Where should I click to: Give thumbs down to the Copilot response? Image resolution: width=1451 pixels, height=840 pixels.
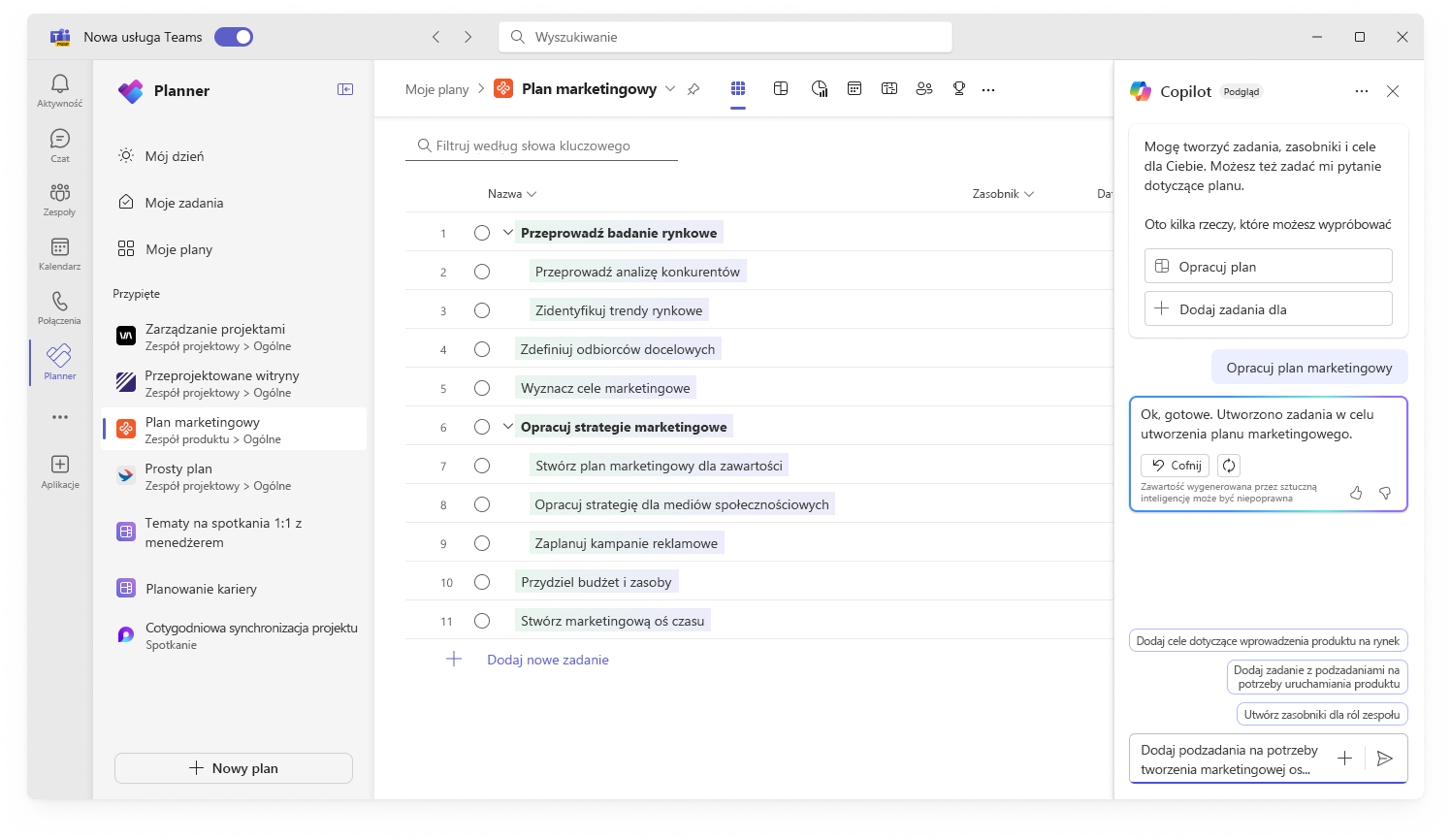click(1385, 493)
